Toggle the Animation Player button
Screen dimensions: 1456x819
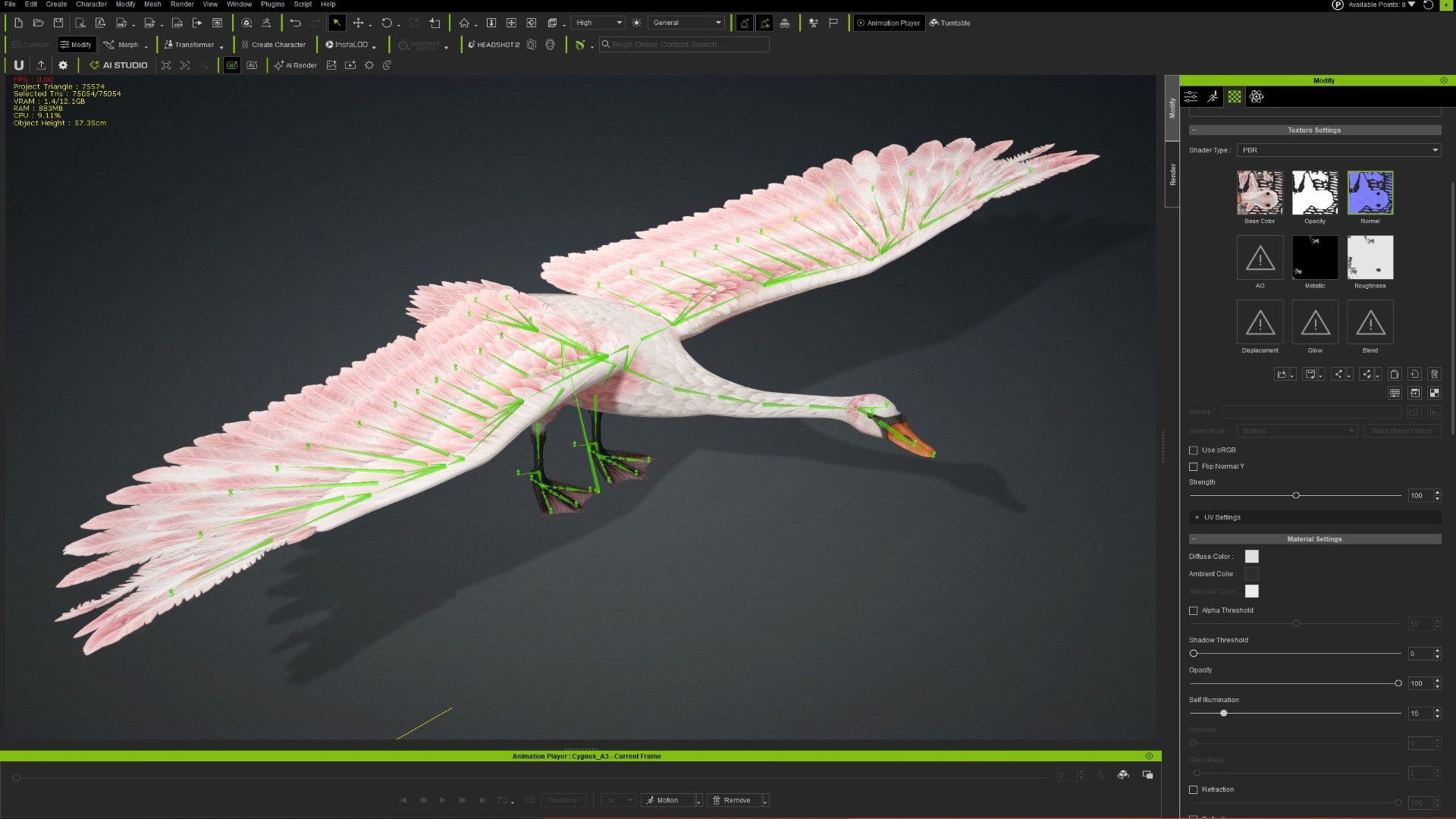889,23
